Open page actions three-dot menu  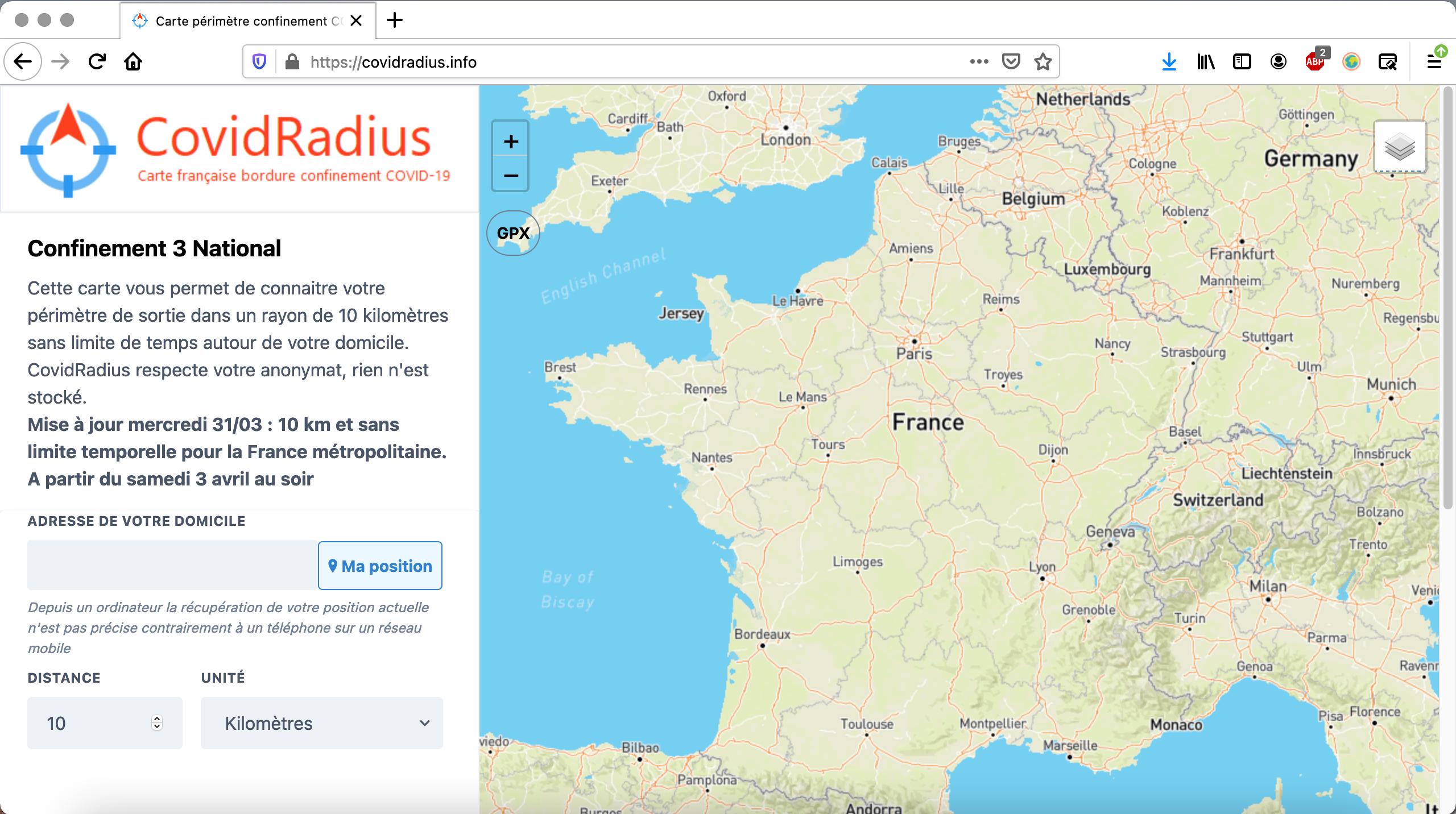pyautogui.click(x=979, y=61)
